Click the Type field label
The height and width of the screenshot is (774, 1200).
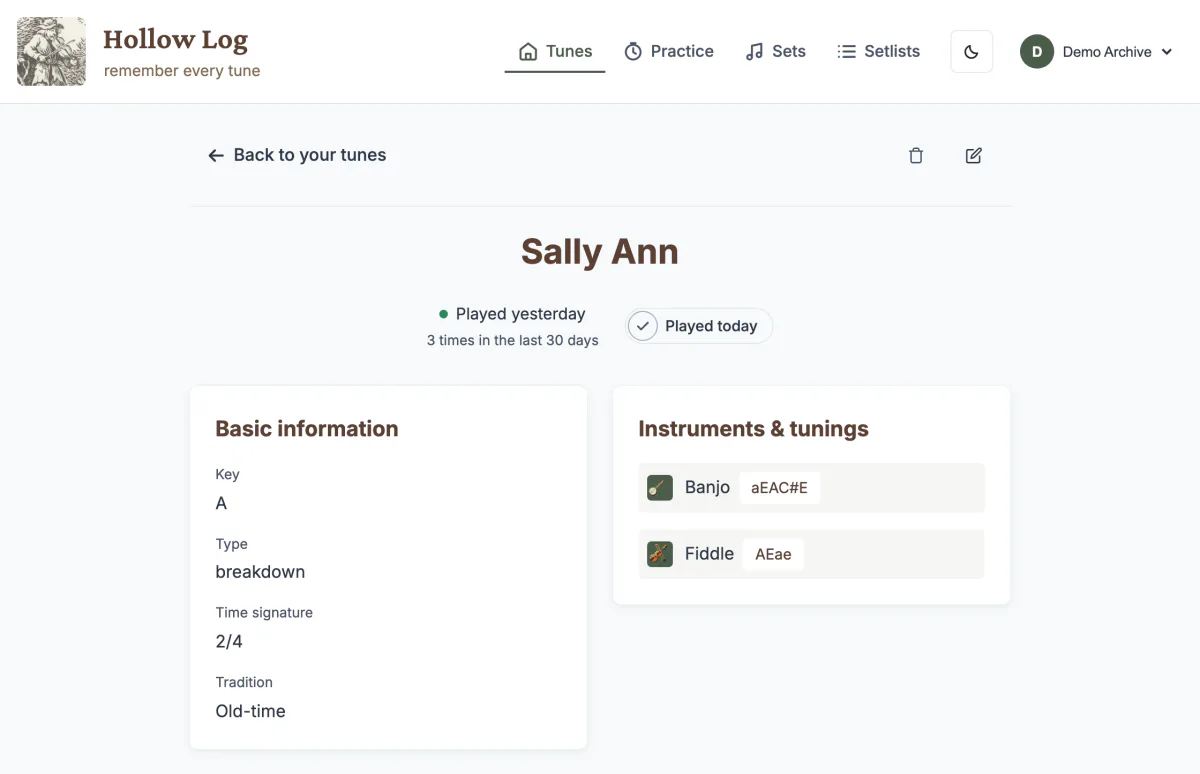tap(231, 544)
